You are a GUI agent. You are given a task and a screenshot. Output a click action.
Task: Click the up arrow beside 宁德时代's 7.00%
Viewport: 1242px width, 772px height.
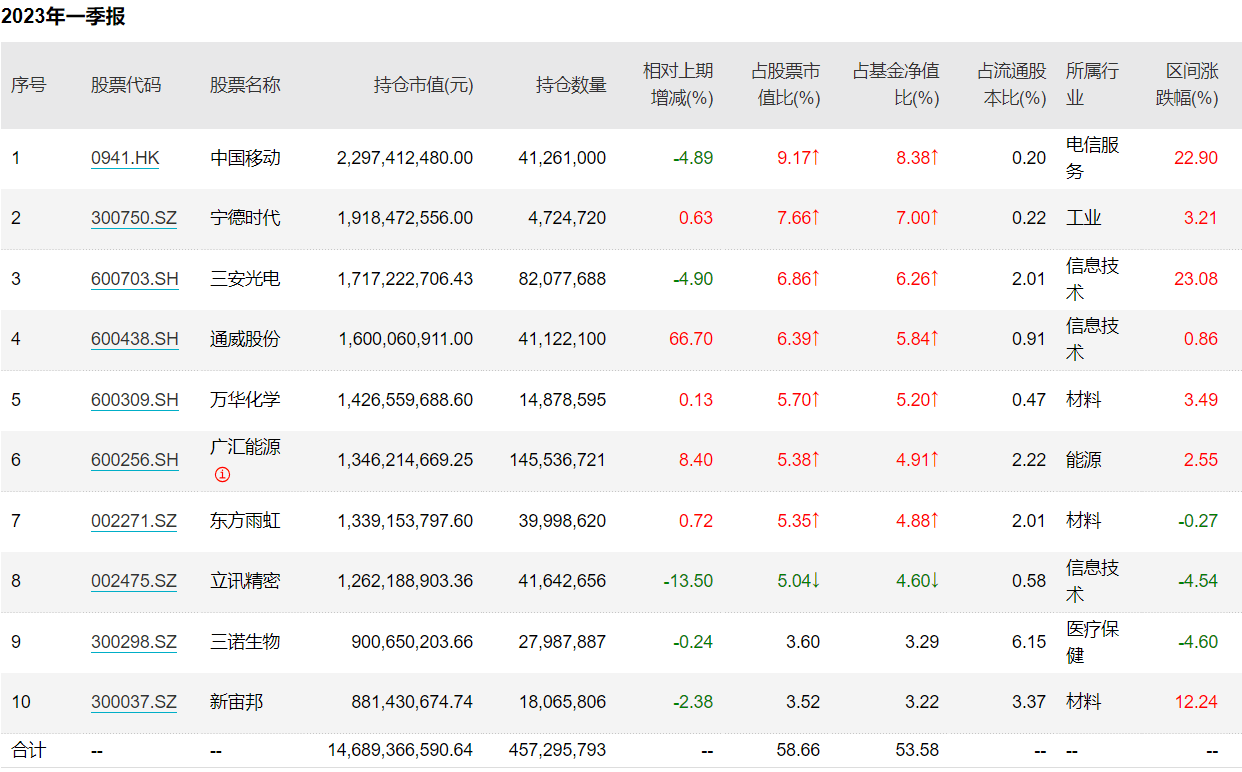[x=936, y=218]
